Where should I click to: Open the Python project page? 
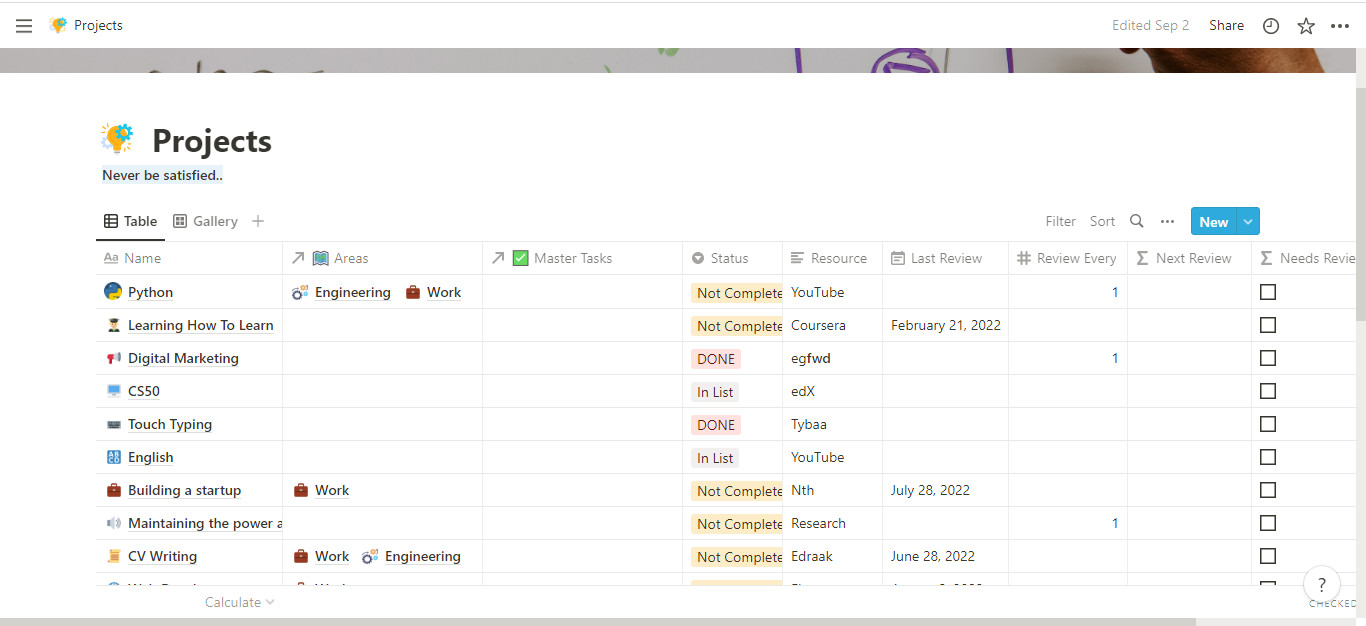tap(150, 292)
